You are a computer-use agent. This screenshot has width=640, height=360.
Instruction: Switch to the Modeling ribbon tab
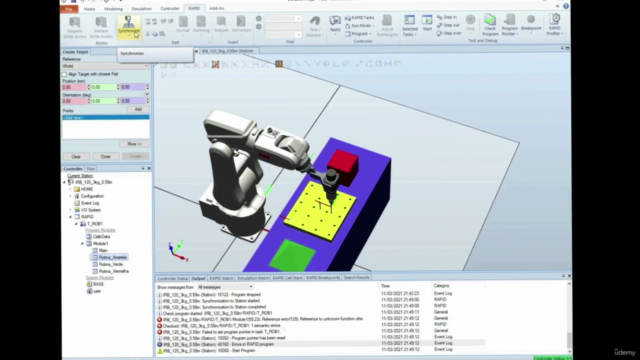(x=113, y=9)
